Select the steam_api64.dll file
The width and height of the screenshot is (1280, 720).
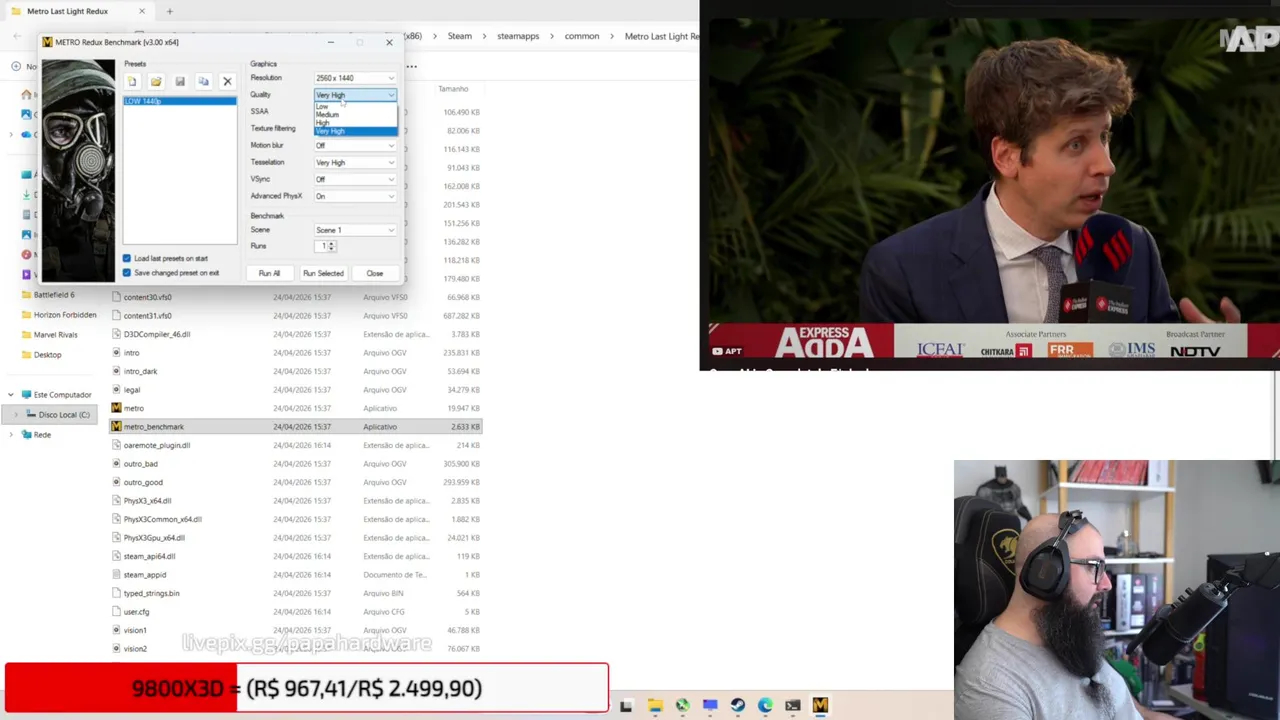click(x=149, y=556)
